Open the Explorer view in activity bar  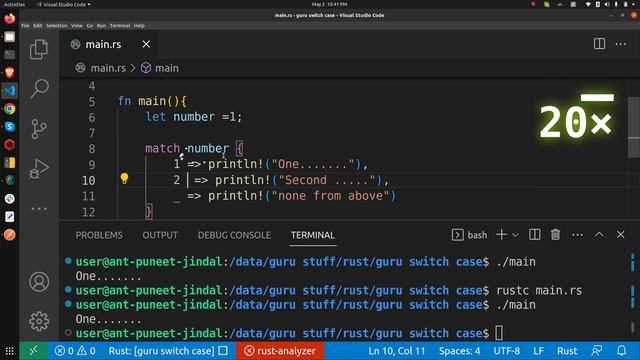point(39,49)
